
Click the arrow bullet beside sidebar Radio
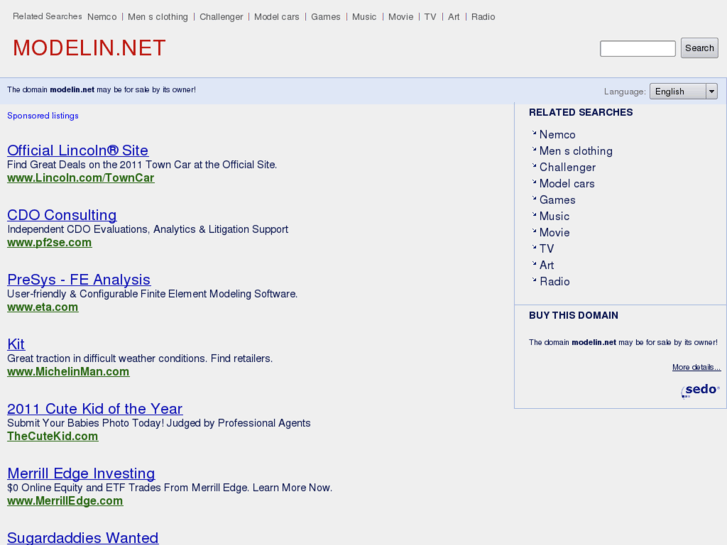534,280
